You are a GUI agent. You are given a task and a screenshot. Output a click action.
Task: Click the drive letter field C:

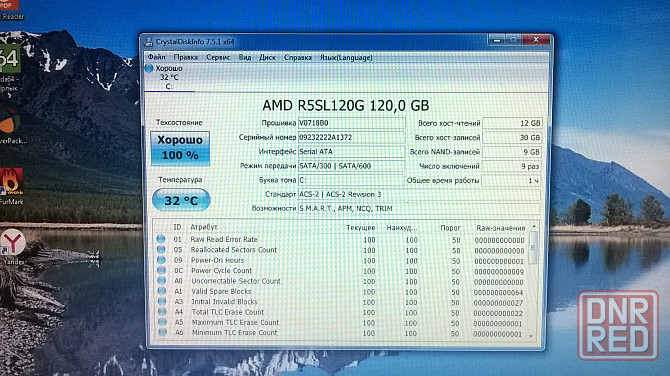[351, 180]
